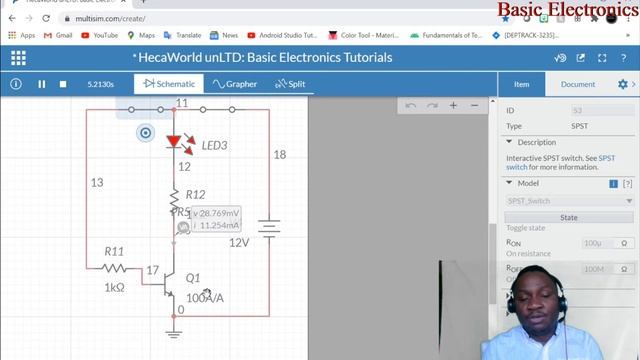Go back in the browser
640x360 pixels.
tap(12, 18)
